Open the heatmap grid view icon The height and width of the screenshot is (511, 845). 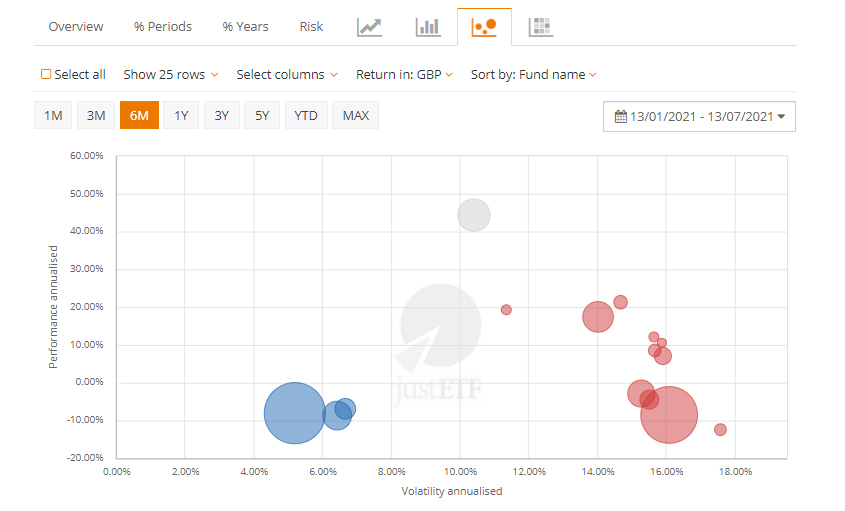tap(541, 27)
